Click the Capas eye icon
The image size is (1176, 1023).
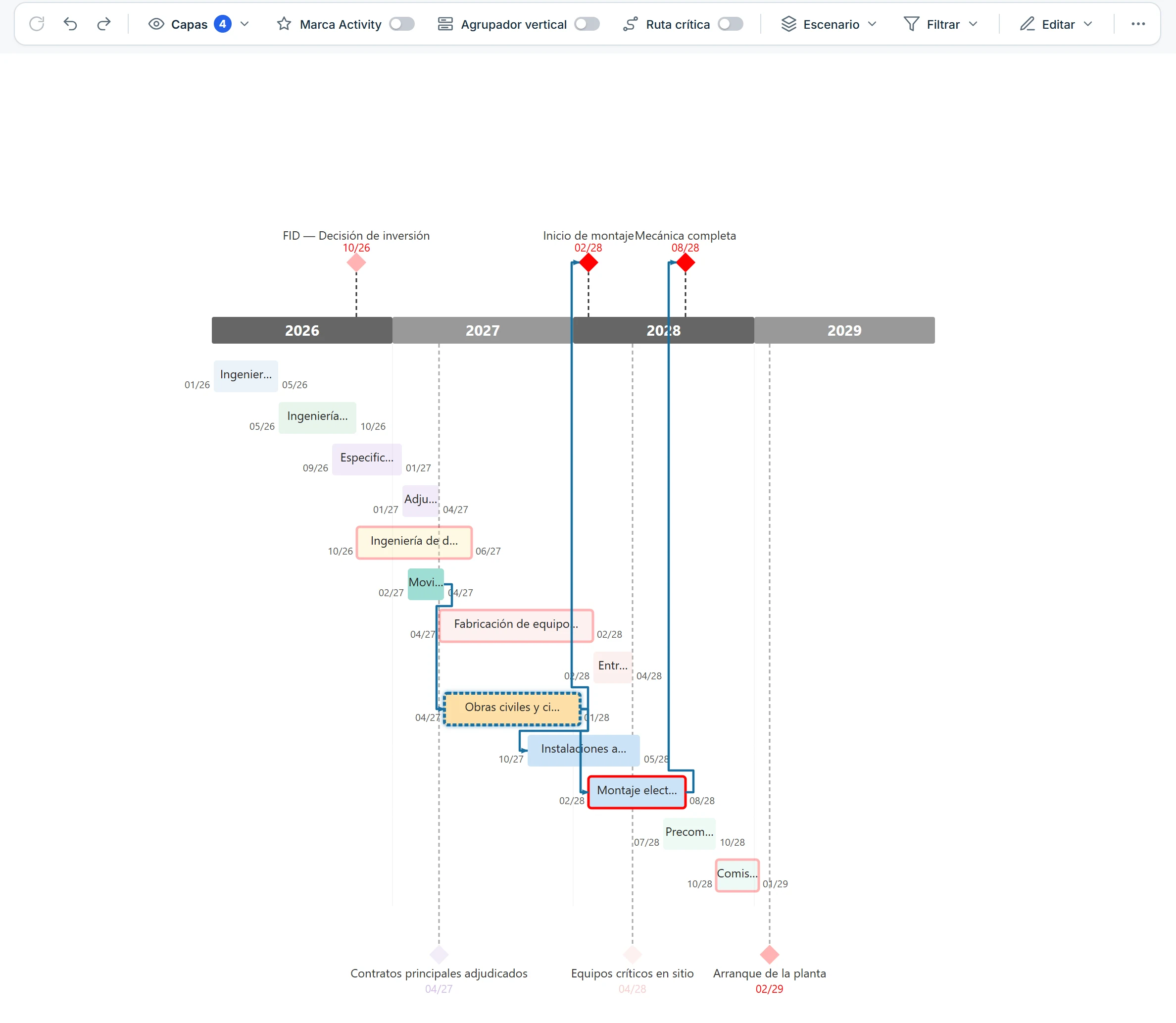(156, 24)
